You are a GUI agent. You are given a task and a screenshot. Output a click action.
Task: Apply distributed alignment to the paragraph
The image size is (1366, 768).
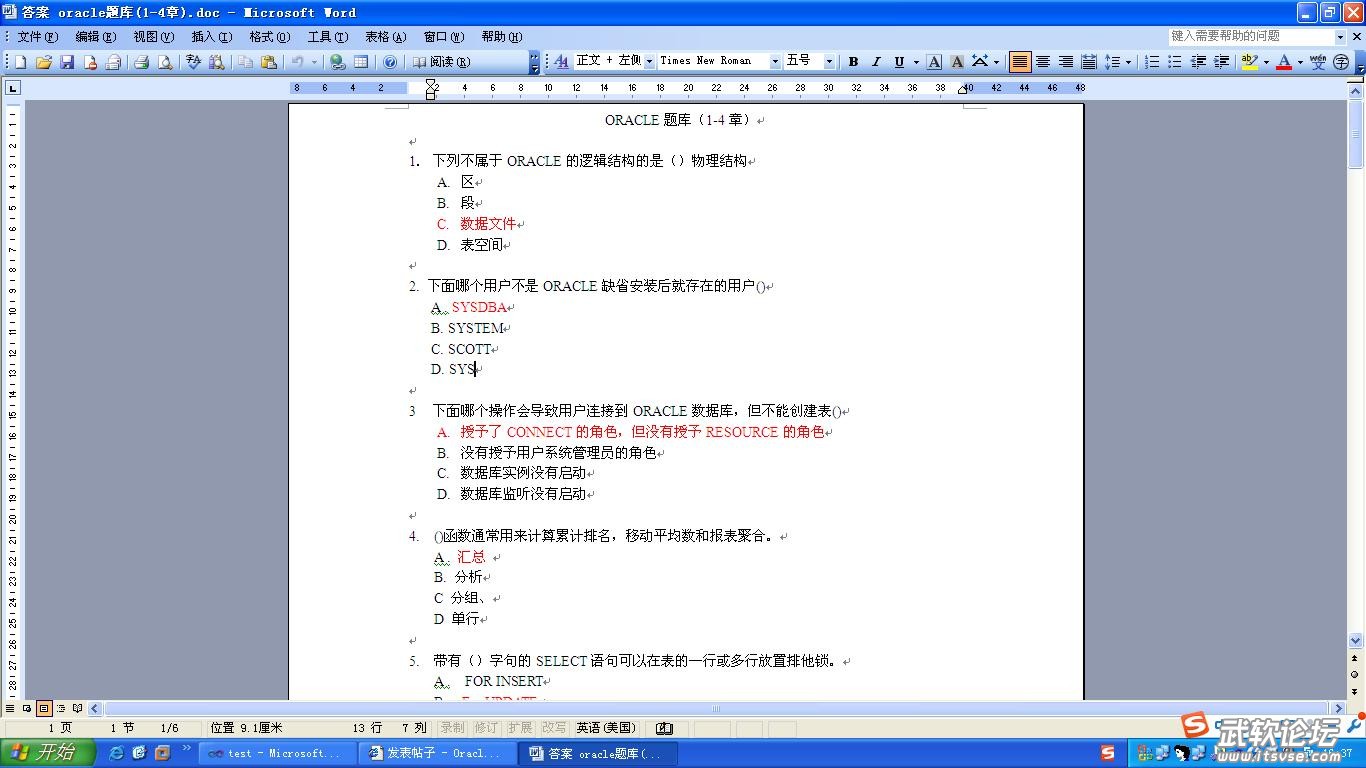1089,61
